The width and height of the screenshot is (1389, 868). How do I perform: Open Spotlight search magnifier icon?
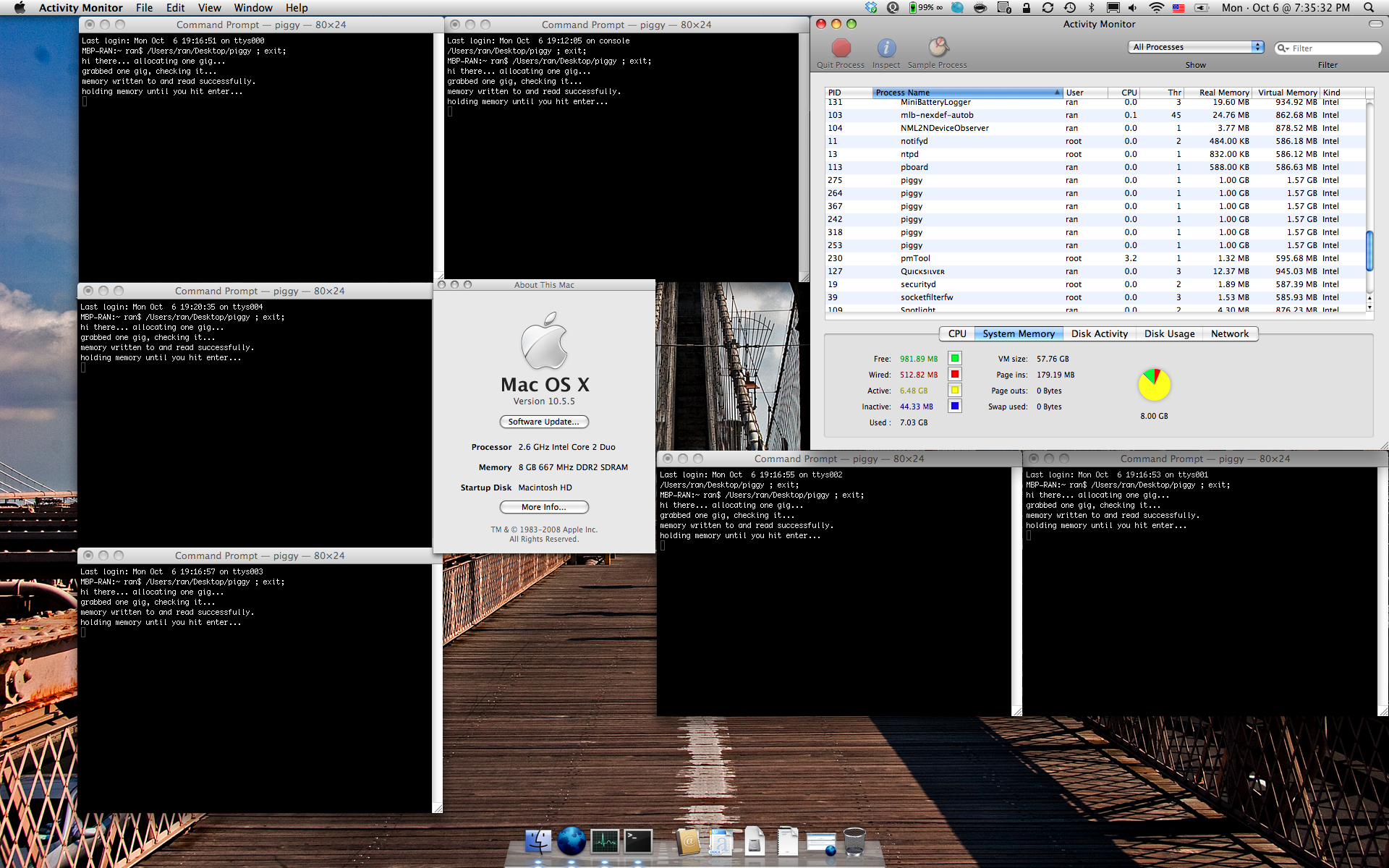(x=1368, y=8)
